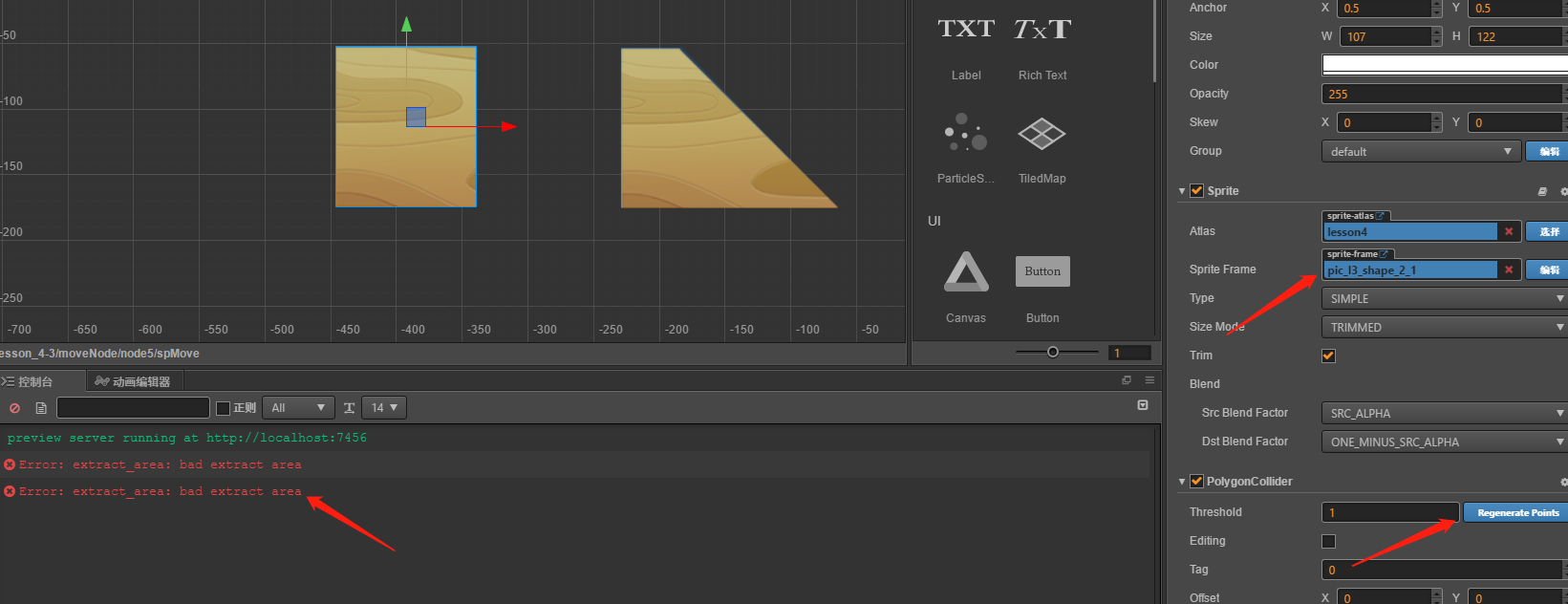
Task: Switch to the 动画编辑器 animation editor tab
Action: [133, 381]
